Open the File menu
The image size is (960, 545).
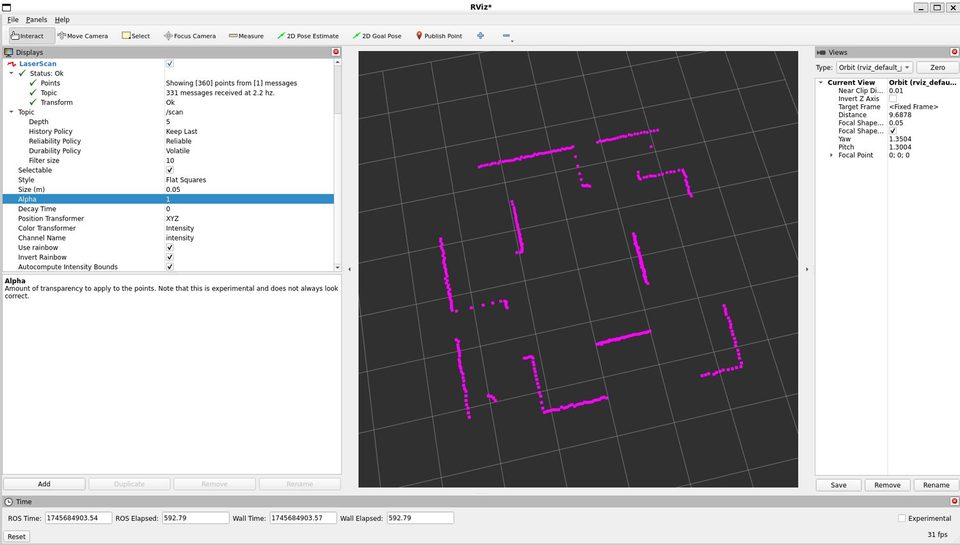click(x=13, y=20)
